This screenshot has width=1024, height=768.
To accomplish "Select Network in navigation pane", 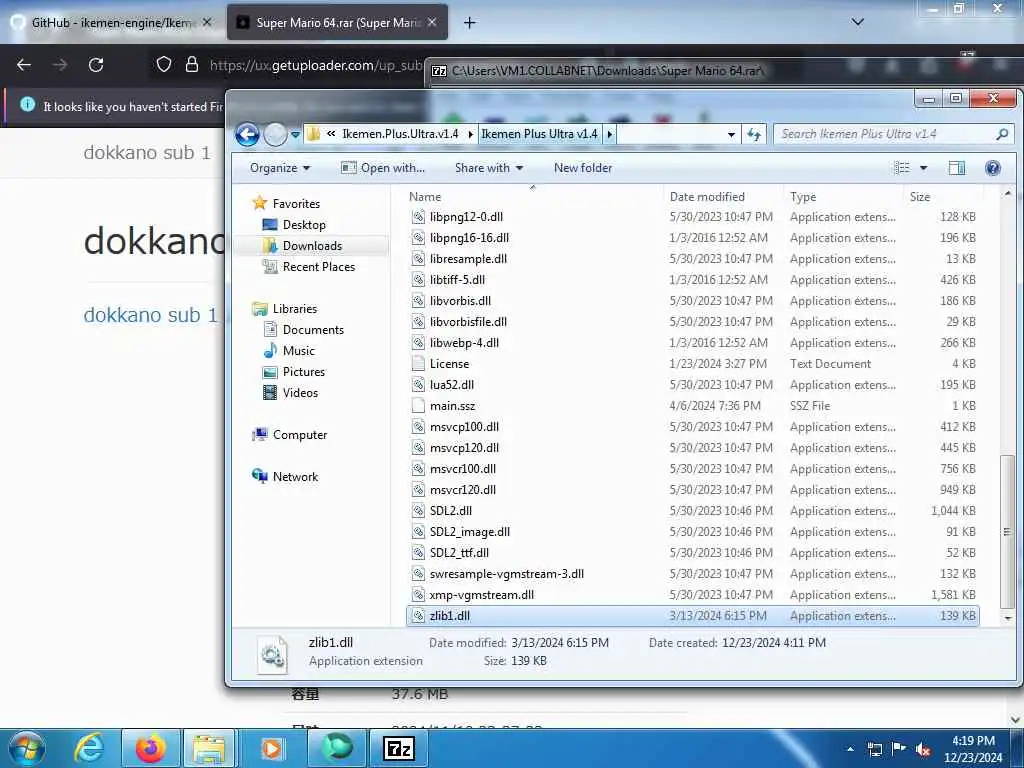I will click(295, 477).
